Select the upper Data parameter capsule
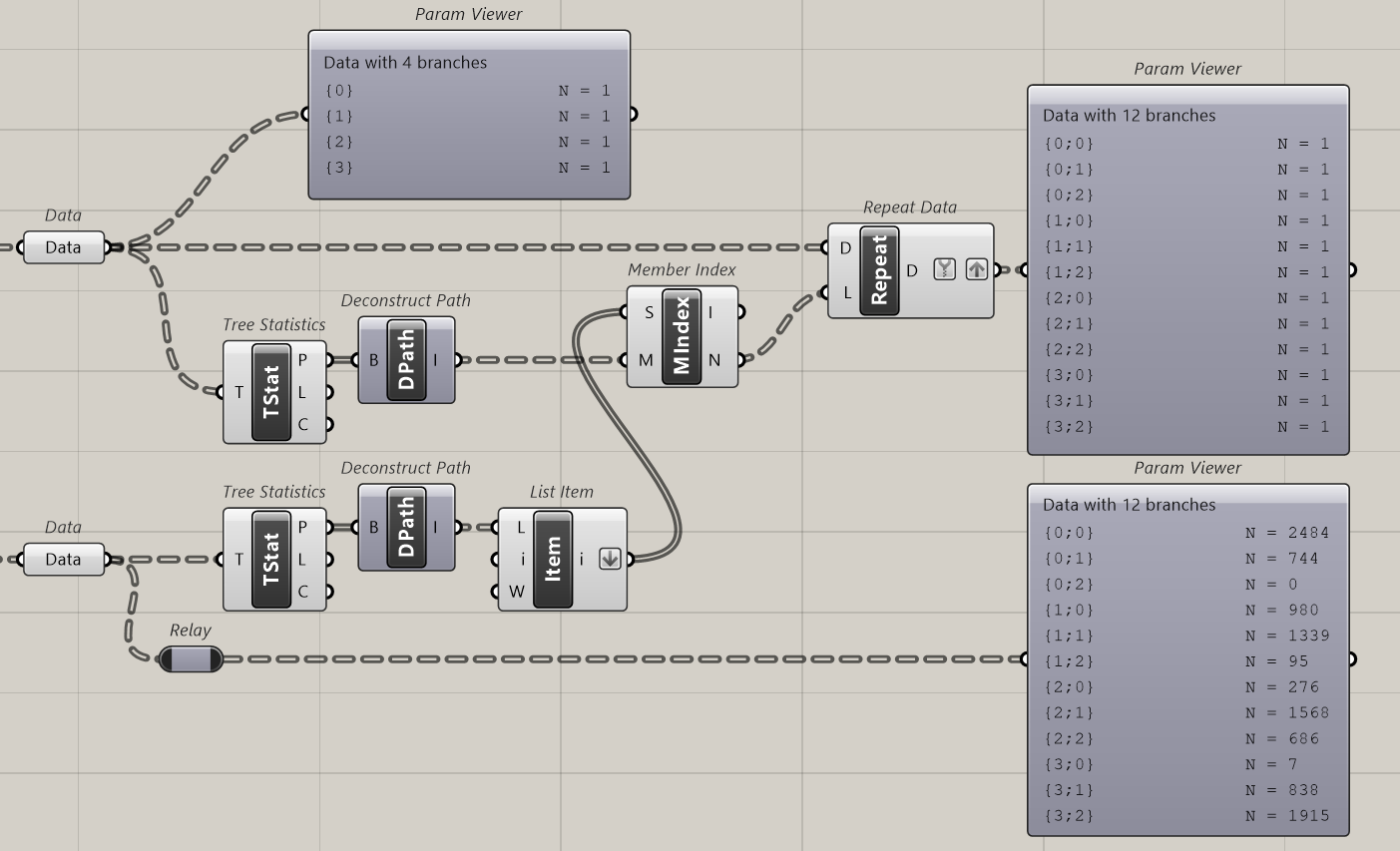Screen dimensions: 1400x851 tap(63, 246)
